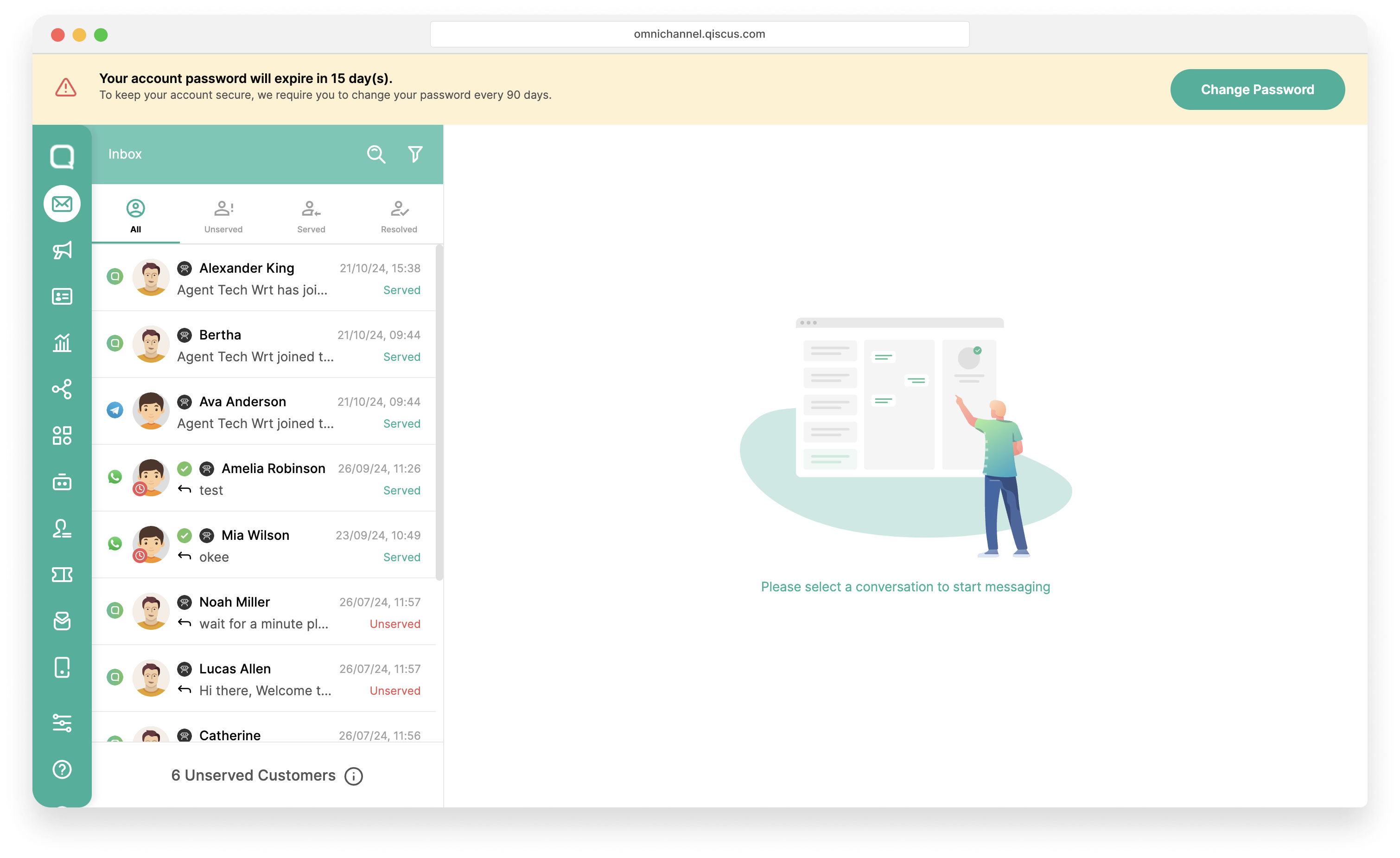The height and width of the screenshot is (858, 1400).
Task: Click green verified check on Amelia Robinson
Action: click(185, 468)
